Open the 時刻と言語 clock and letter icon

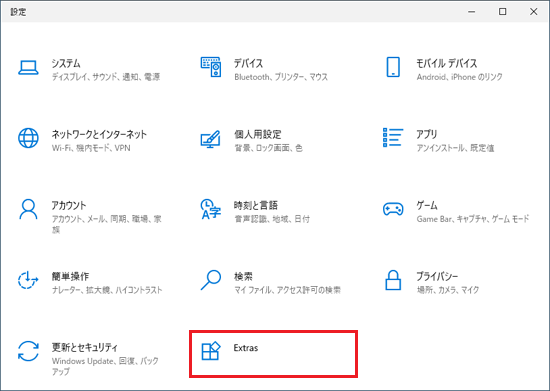tap(210, 209)
